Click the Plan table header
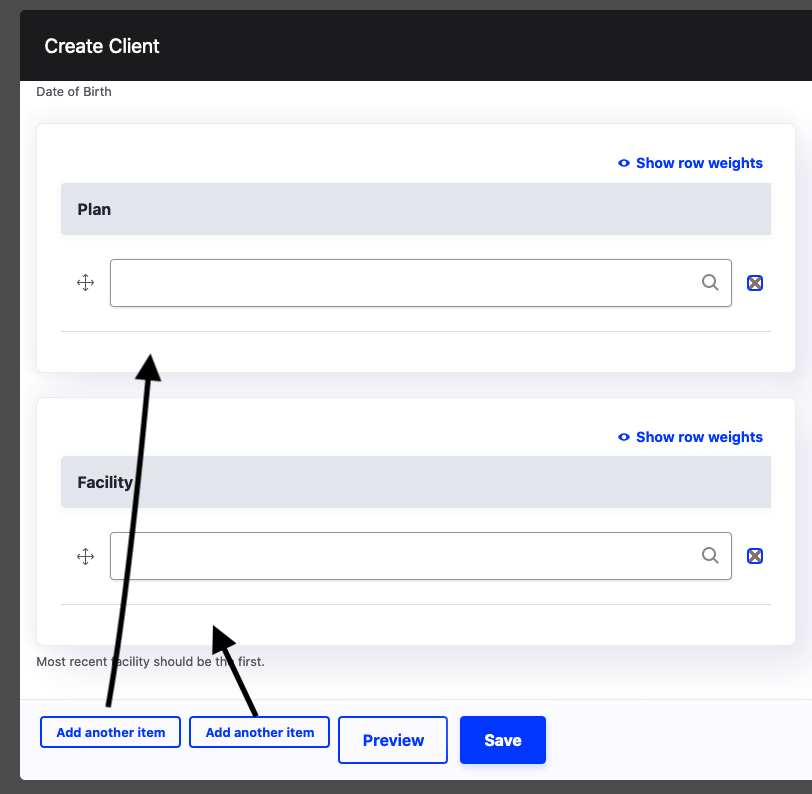 click(x=94, y=209)
